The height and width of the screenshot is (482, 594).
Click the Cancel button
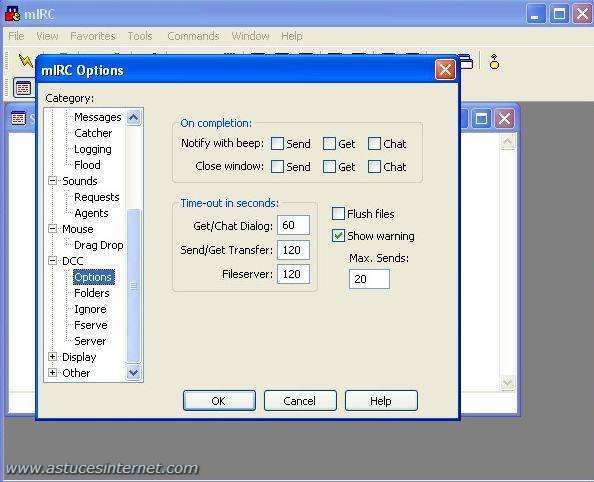coord(300,401)
